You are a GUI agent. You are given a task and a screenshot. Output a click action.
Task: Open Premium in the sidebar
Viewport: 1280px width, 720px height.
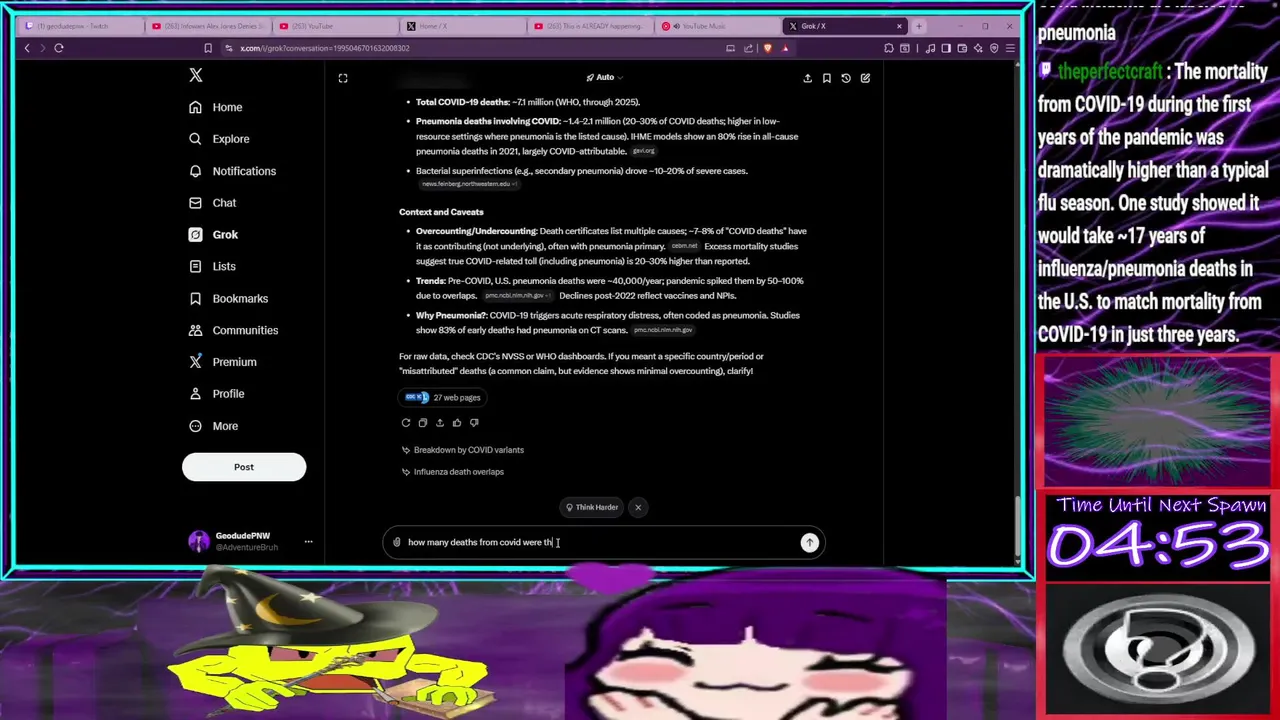pyautogui.click(x=223, y=362)
